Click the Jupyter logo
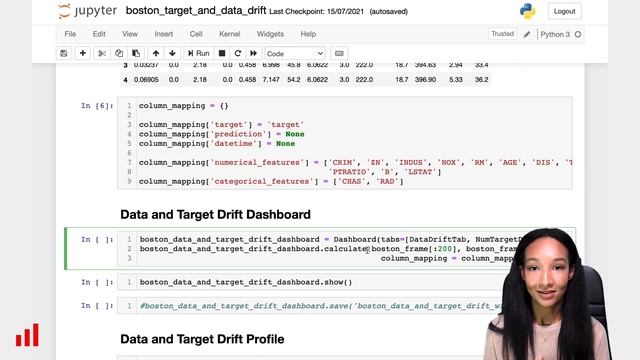The width and height of the screenshot is (640, 360). point(87,11)
